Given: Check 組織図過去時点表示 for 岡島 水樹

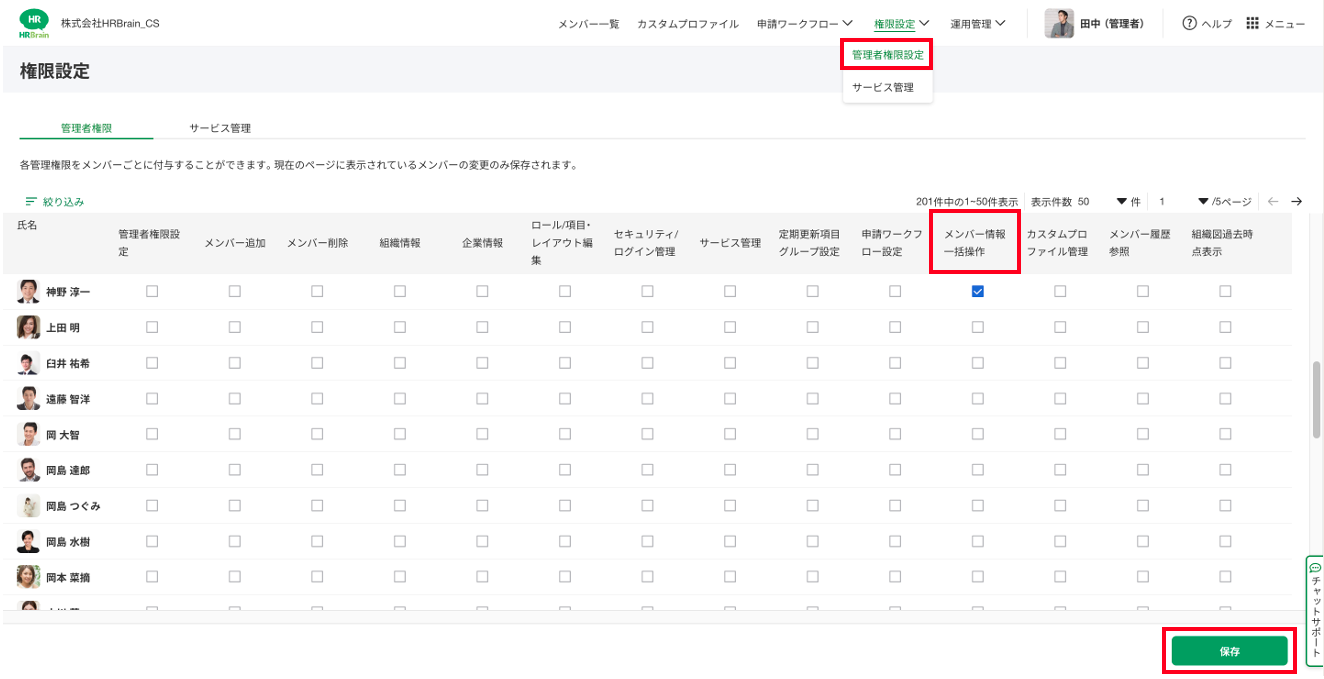Looking at the screenshot, I should (x=1225, y=541).
